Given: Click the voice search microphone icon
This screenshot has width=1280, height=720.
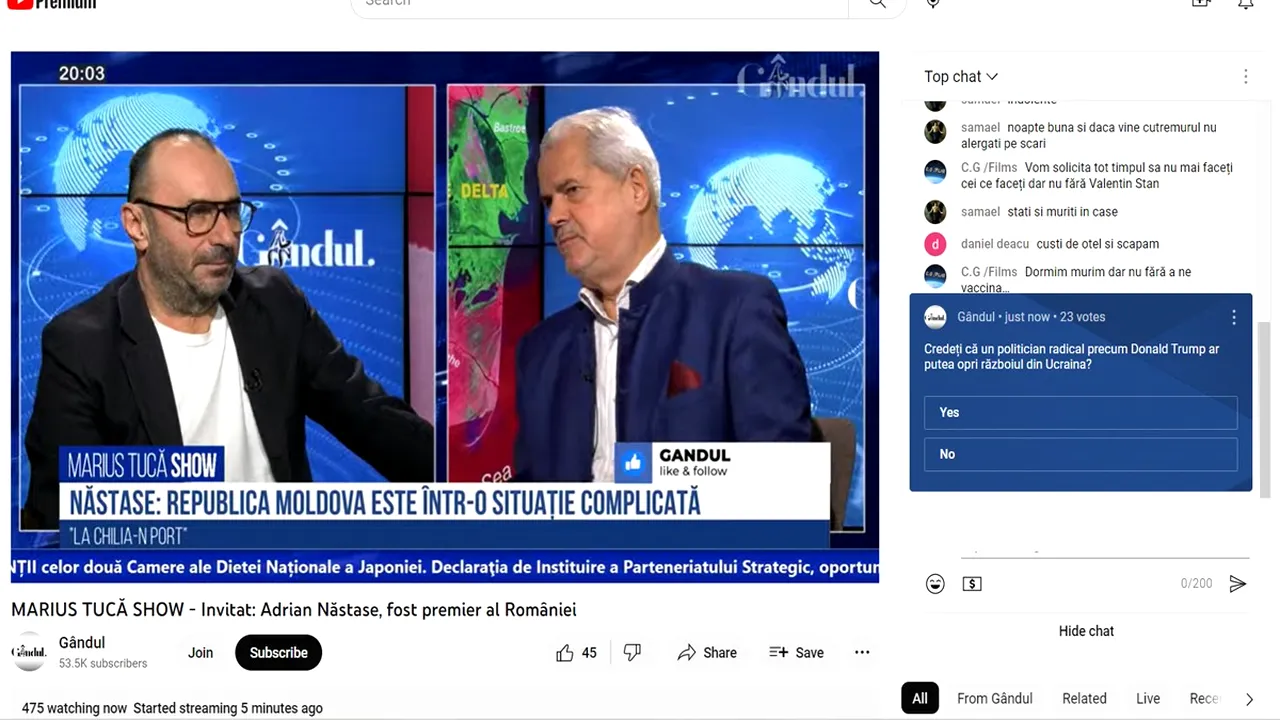Looking at the screenshot, I should click(933, 4).
